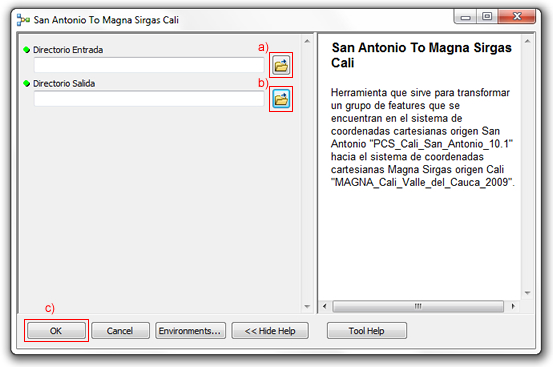The width and height of the screenshot is (553, 367).
Task: Confirm the tool with OK
Action: [x=56, y=331]
